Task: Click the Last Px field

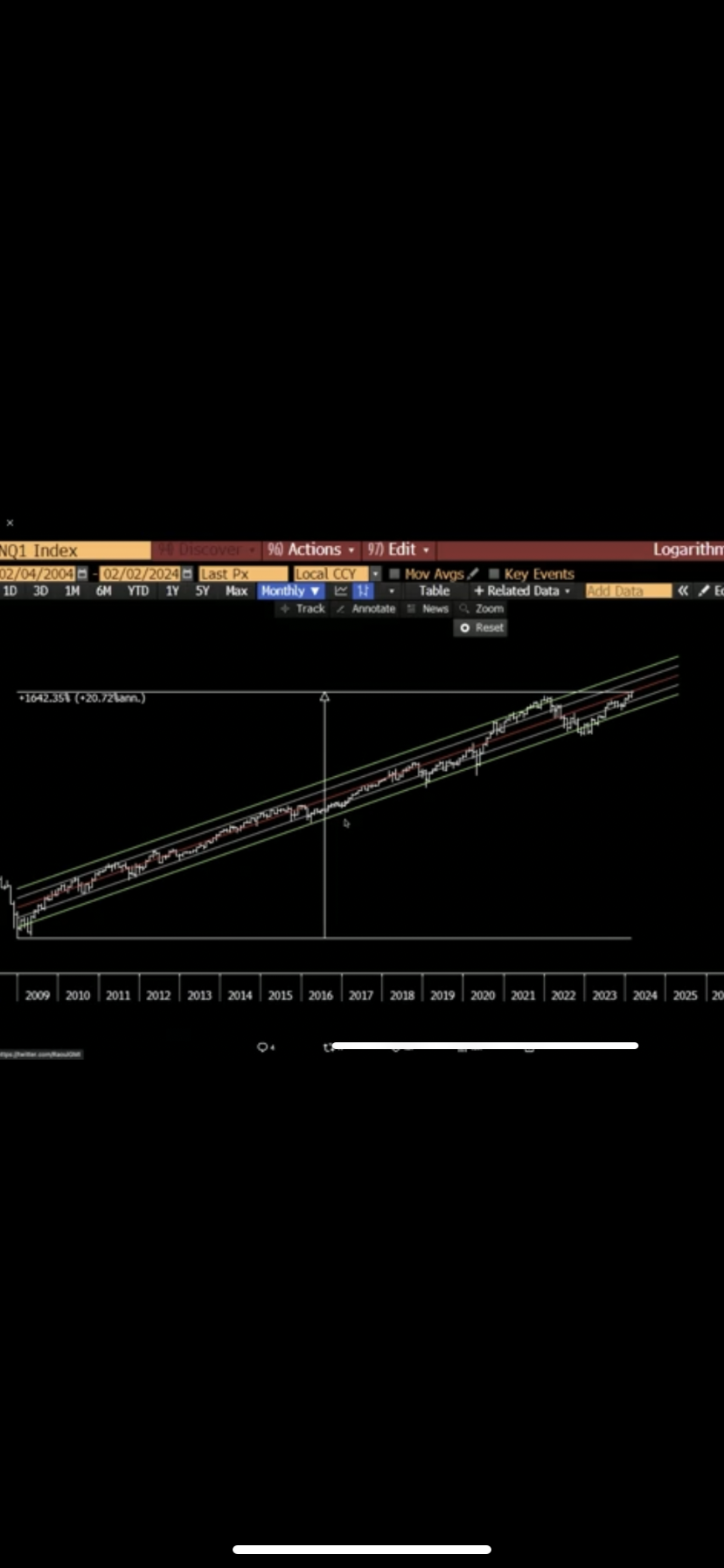Action: point(242,574)
